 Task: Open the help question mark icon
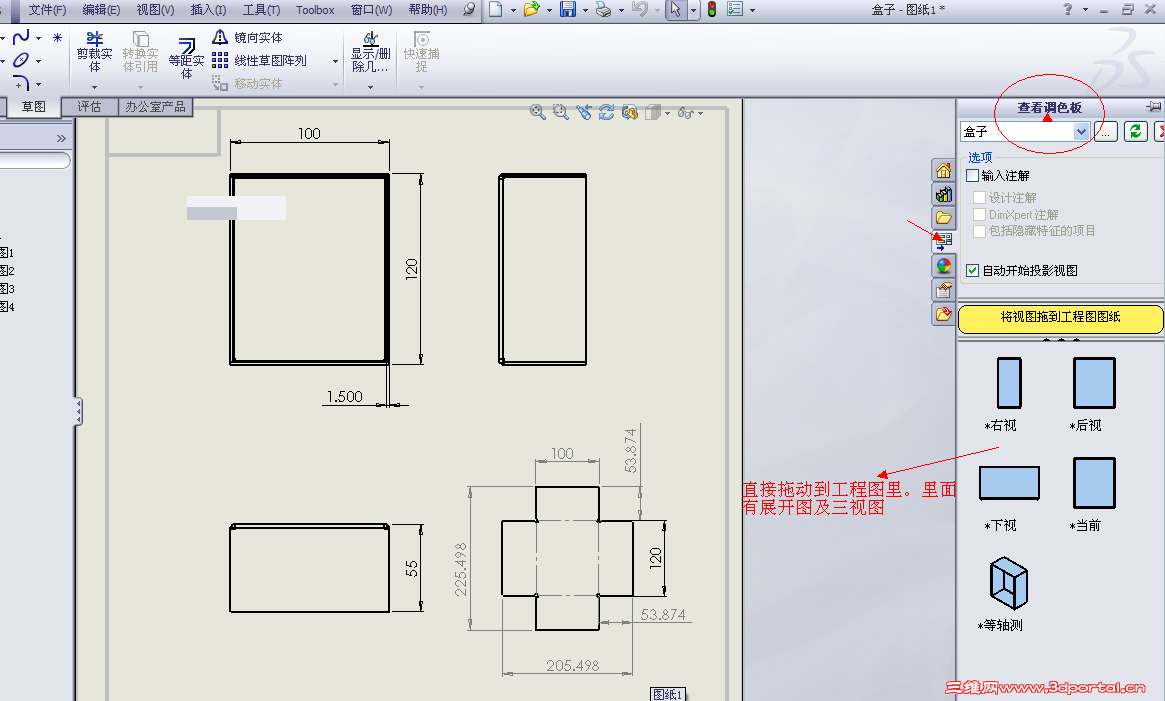(x=1068, y=10)
